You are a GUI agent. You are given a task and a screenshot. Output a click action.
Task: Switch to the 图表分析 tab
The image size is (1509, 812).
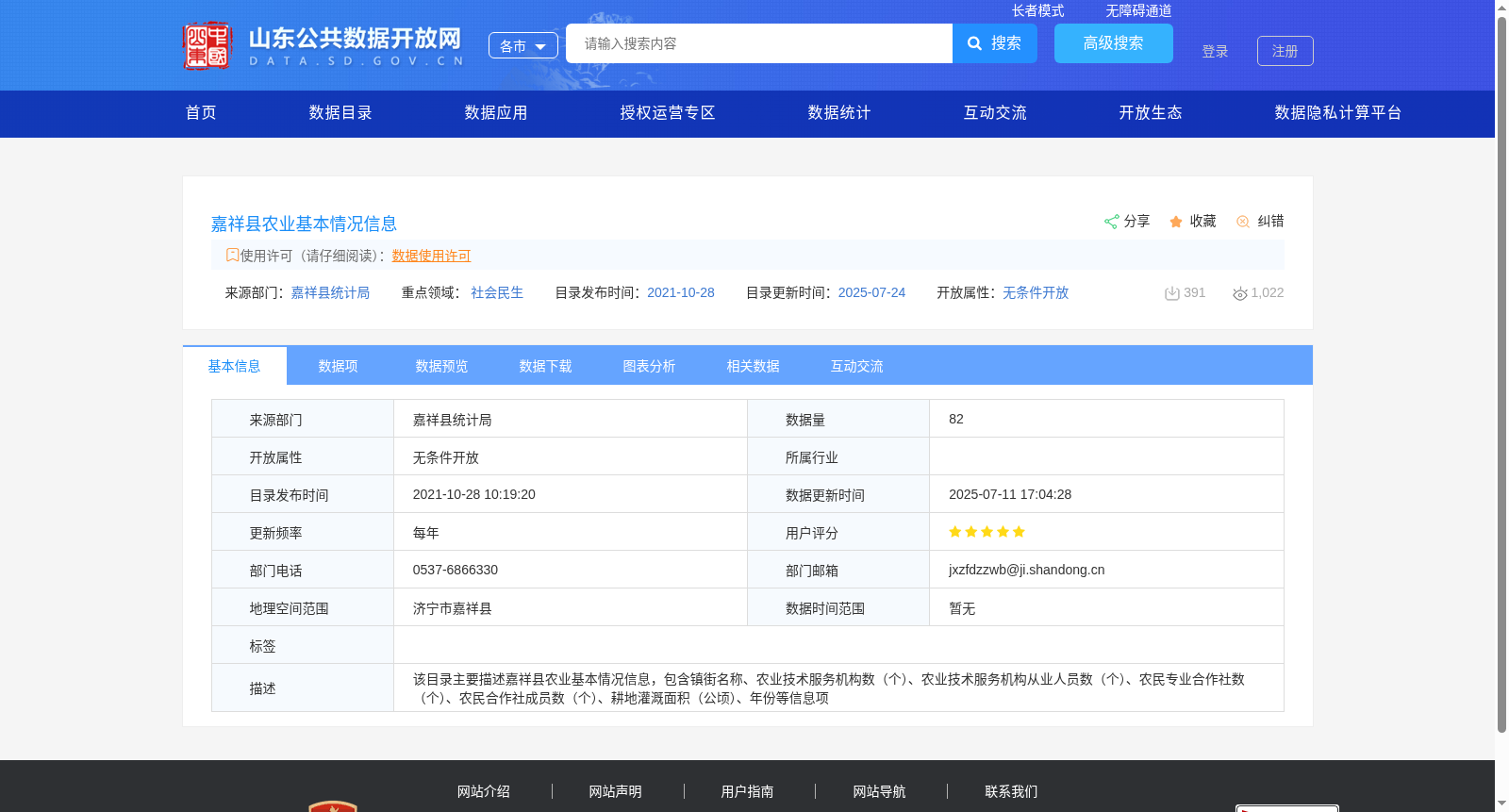tap(650, 366)
